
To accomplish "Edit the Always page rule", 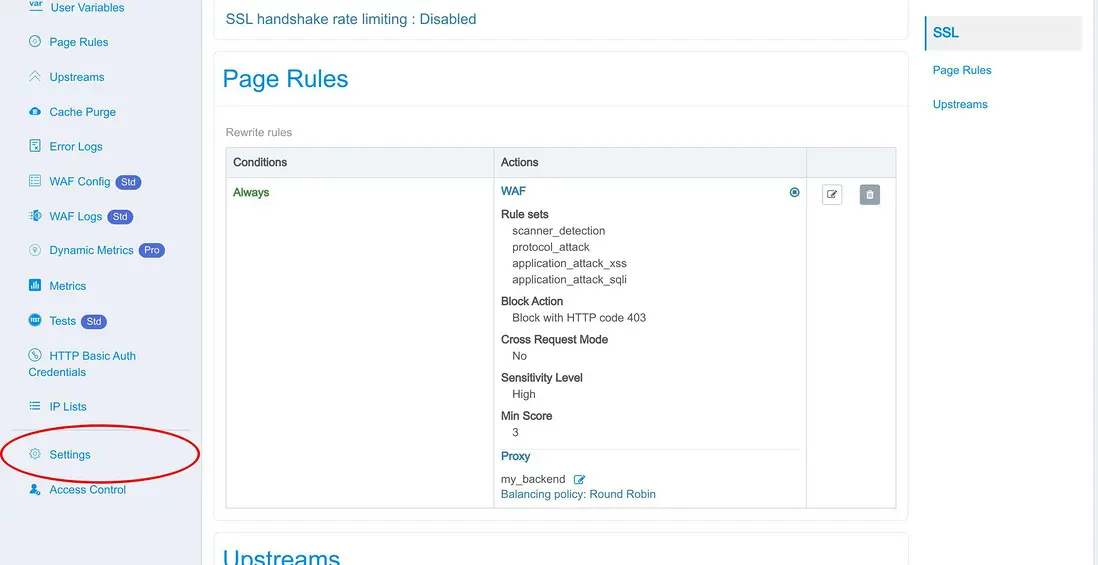I will 832,195.
